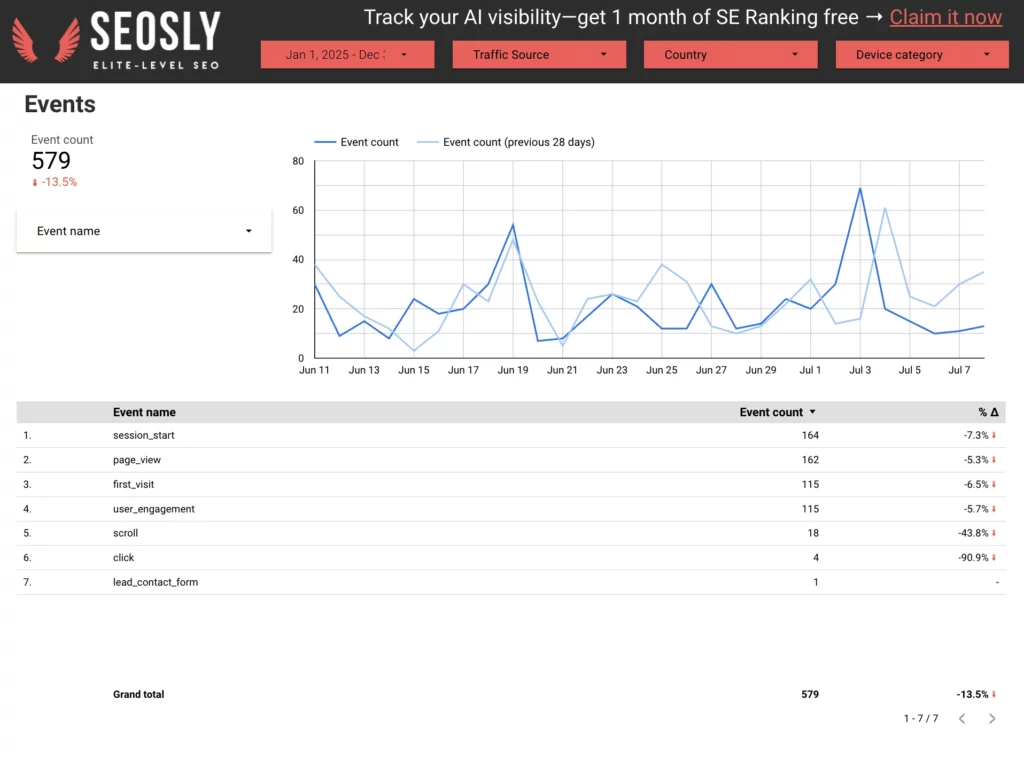The image size is (1024, 762).
Task: Expand the Event name selector
Action: coord(144,231)
